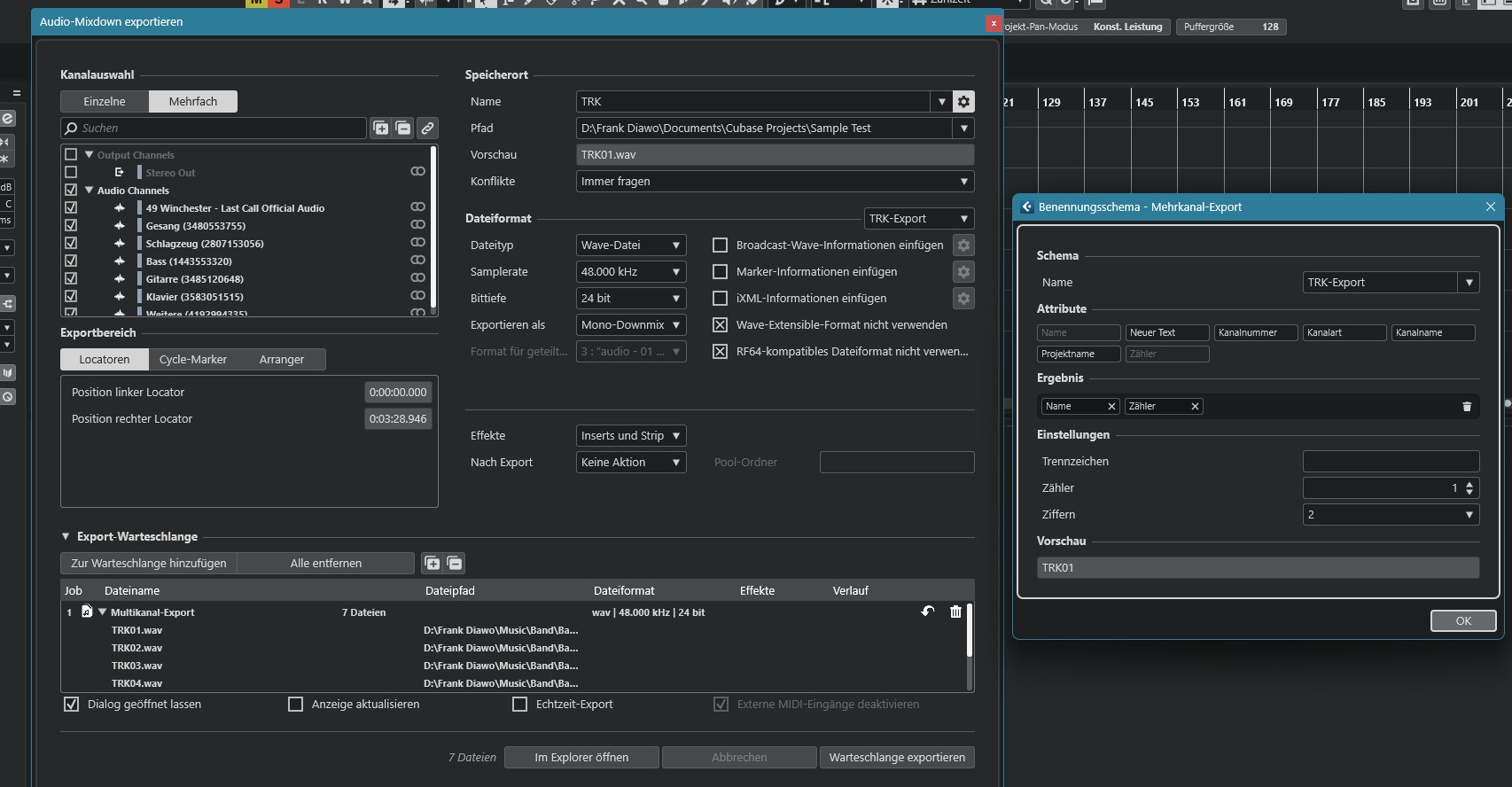Enable Broadcast-Wave-Informationen einfügen checkbox
The width and height of the screenshot is (1512, 787).
721,245
